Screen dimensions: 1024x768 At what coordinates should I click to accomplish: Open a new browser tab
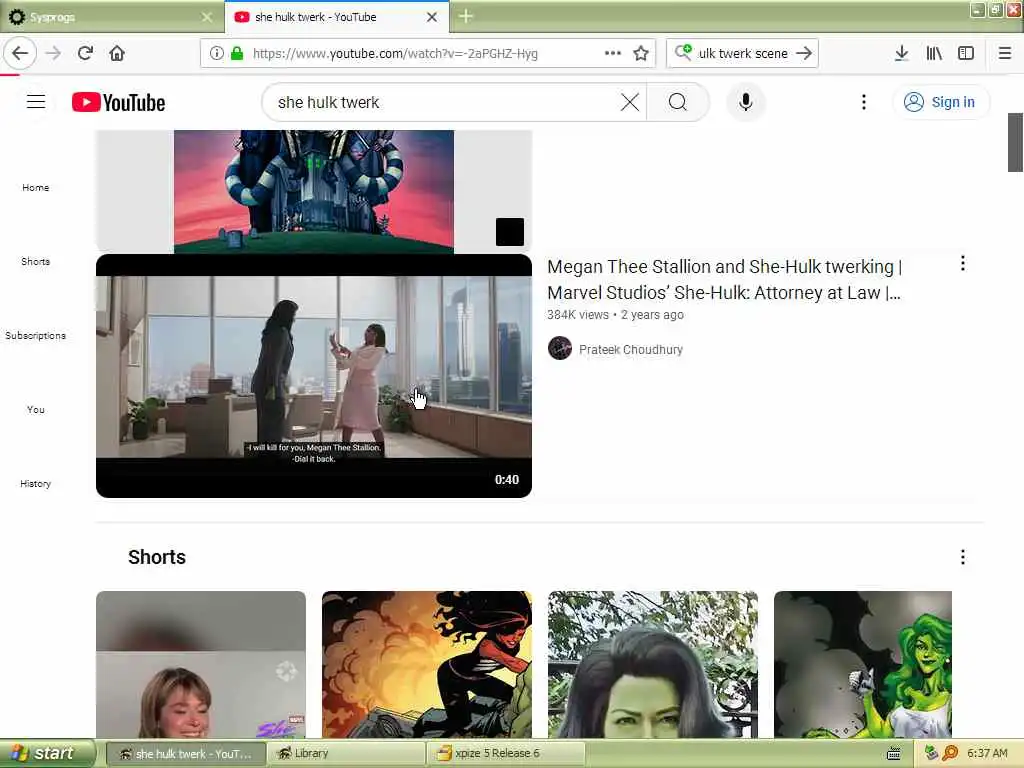coord(466,16)
